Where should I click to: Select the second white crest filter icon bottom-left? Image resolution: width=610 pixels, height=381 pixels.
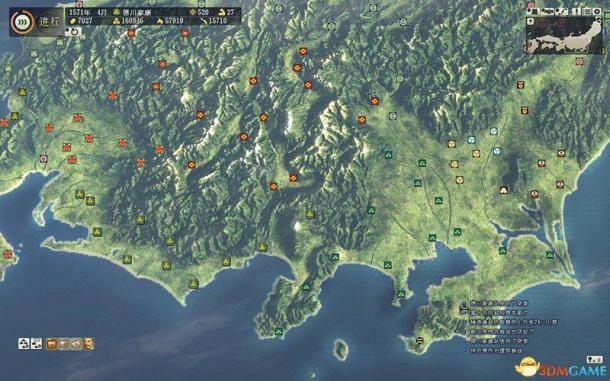[x=36, y=344]
